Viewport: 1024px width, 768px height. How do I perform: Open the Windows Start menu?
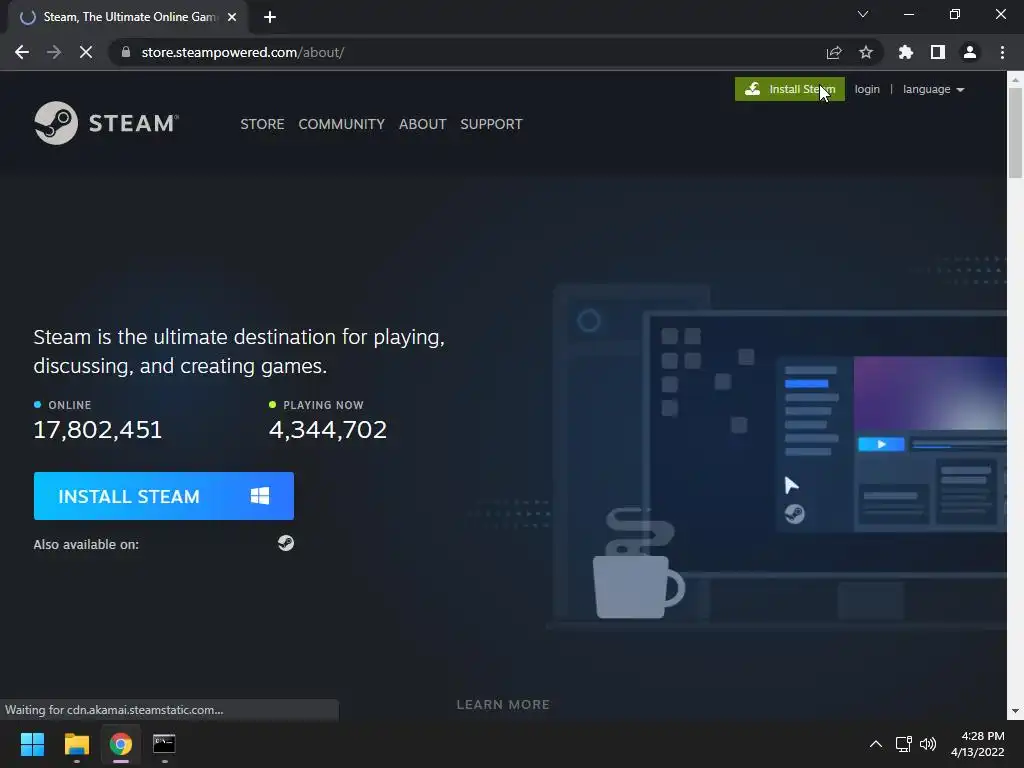(x=32, y=744)
